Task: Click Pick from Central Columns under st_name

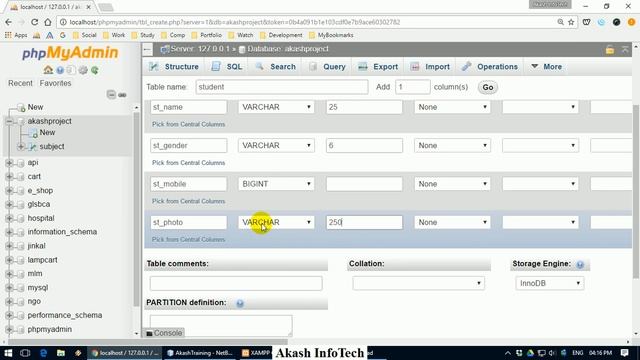Action: (x=189, y=124)
